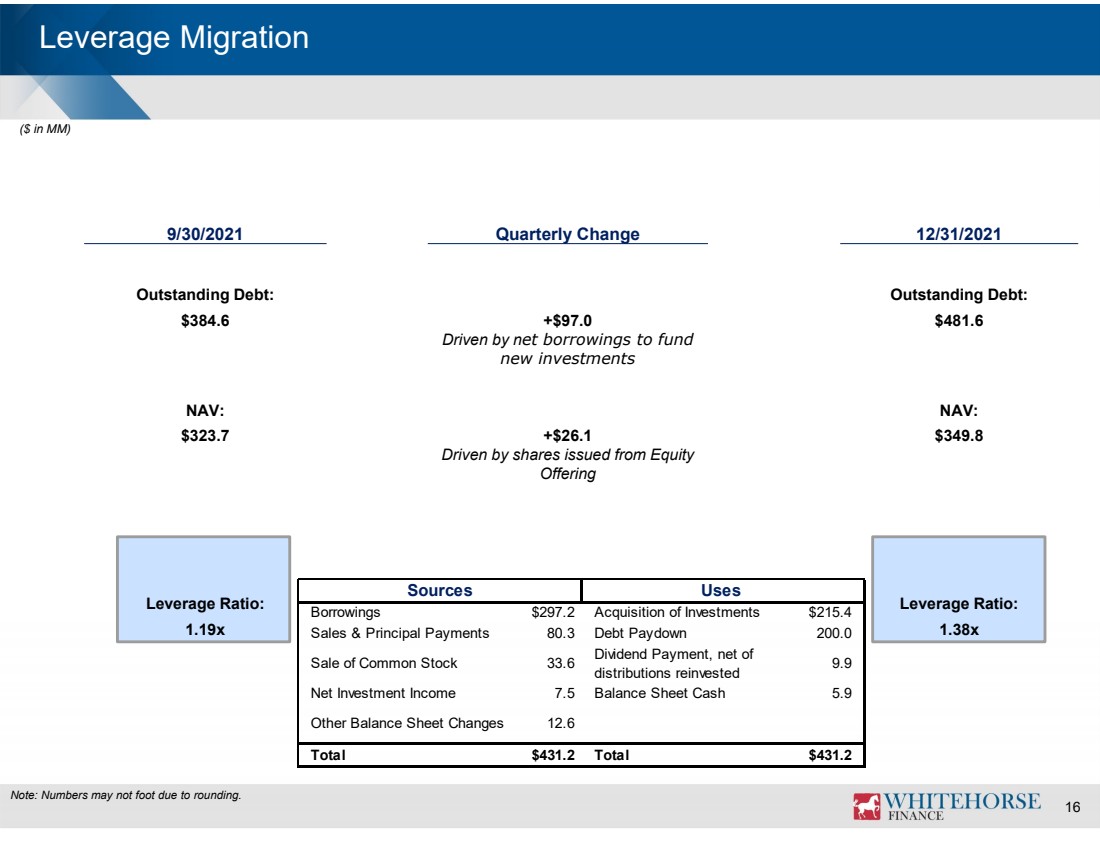Click 'Other Balance Sheet Changes' row label
The image size is (1100, 849).
pos(407,723)
